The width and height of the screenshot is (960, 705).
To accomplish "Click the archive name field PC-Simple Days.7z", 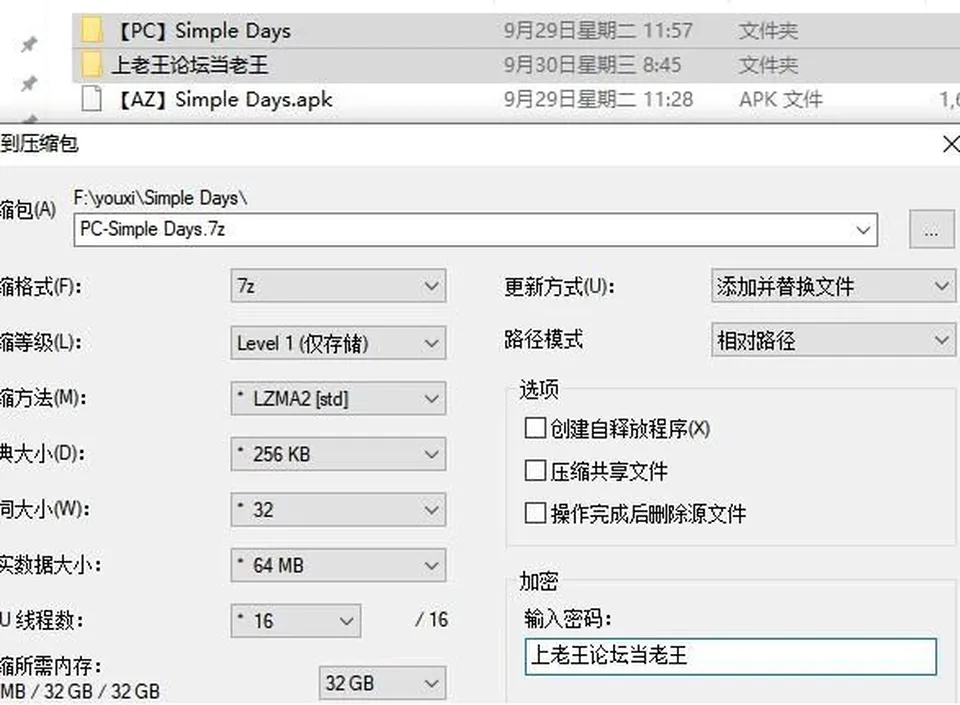I will click(x=475, y=230).
